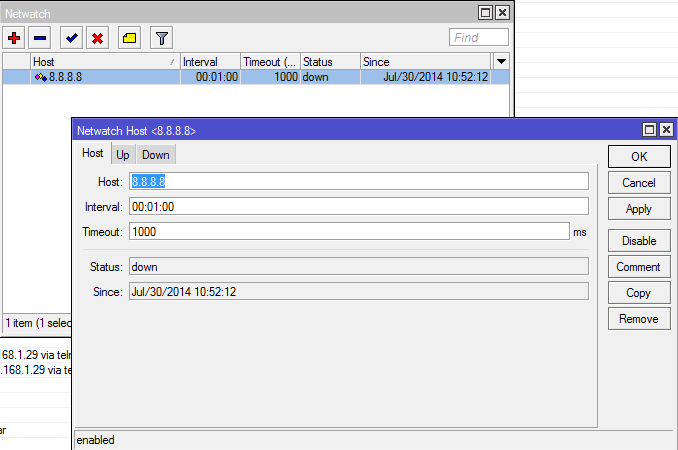Open the column selector dropdown arrow
Image resolution: width=678 pixels, height=450 pixels.
click(501, 61)
